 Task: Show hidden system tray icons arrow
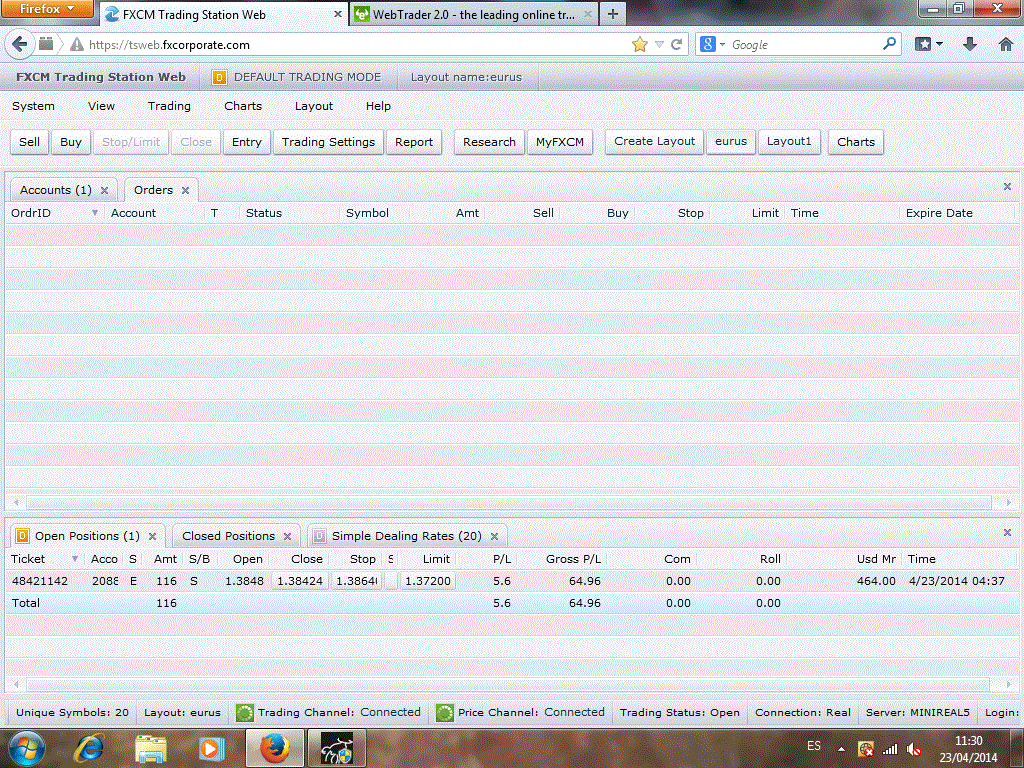(842, 749)
